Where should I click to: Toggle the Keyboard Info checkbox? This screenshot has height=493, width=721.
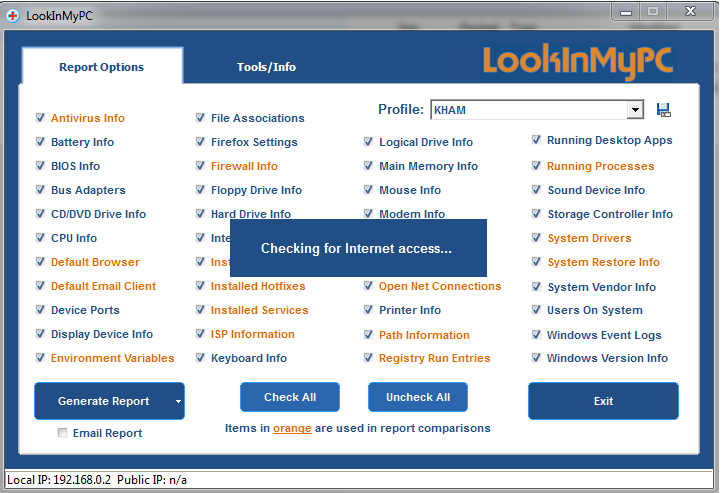pyautogui.click(x=200, y=357)
